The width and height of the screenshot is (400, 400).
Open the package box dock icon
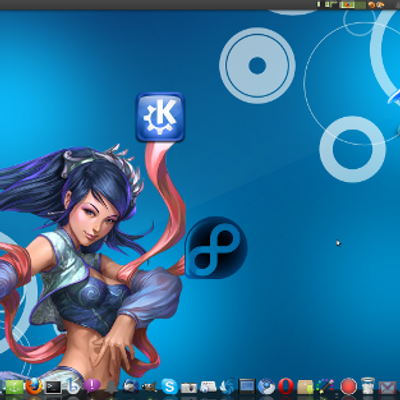tap(305, 387)
